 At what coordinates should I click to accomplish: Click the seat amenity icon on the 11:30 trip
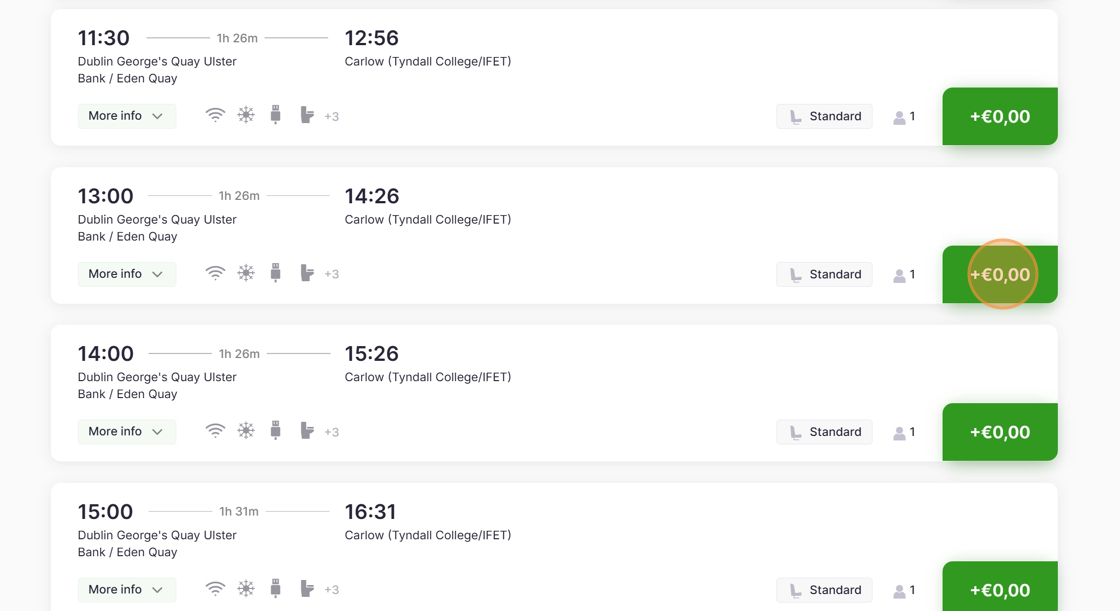coord(307,116)
